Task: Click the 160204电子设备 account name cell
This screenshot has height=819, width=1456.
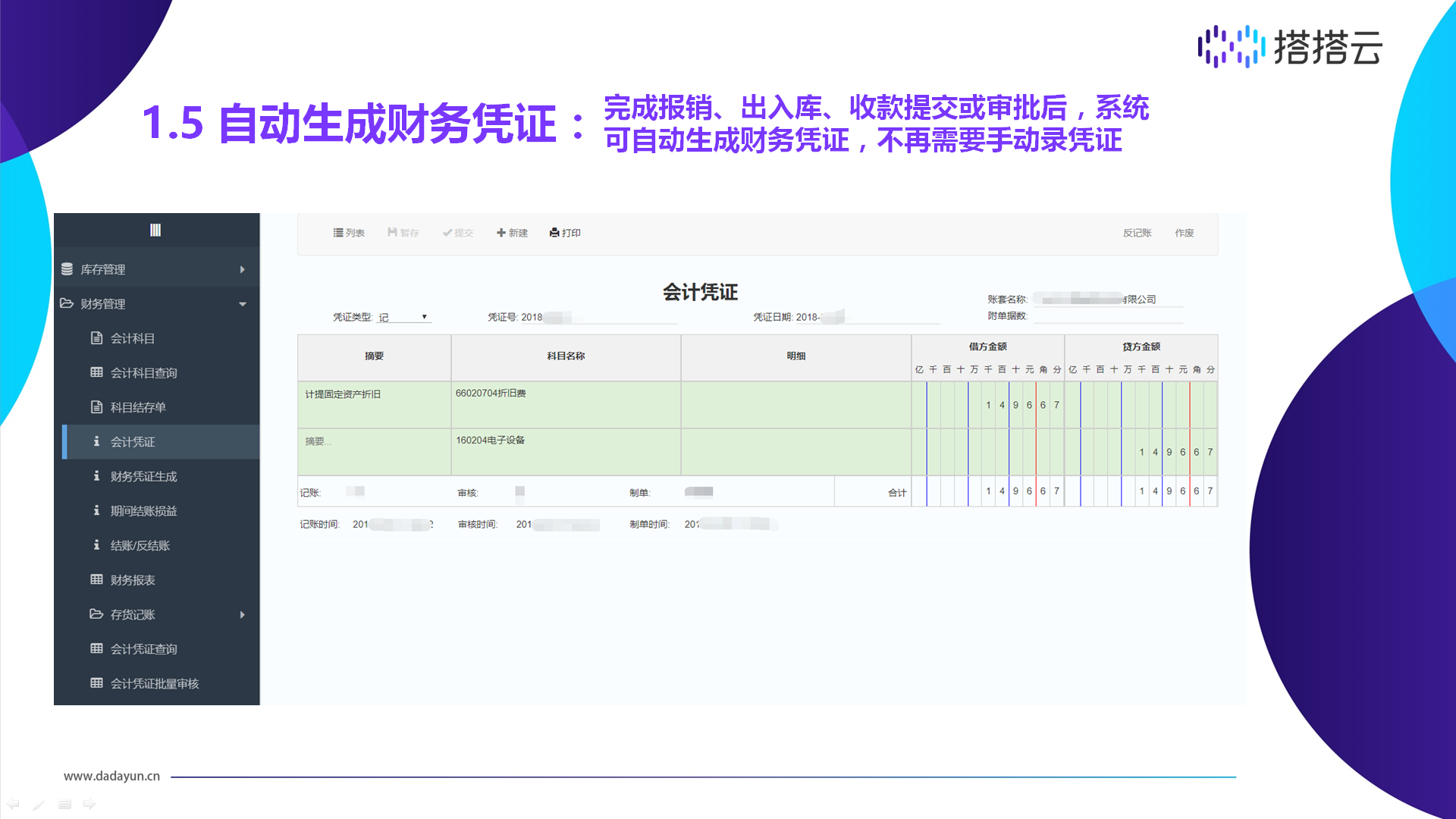Action: [x=490, y=440]
